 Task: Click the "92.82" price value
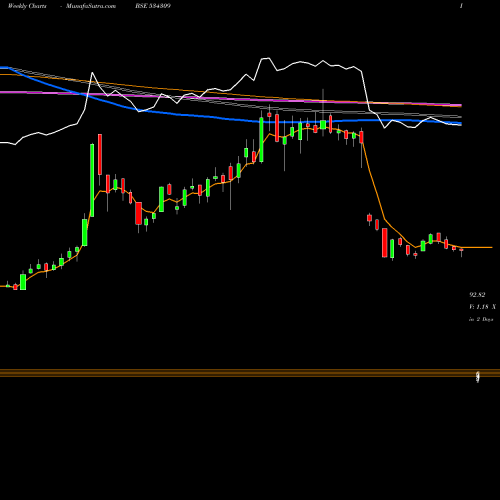tap(477, 295)
